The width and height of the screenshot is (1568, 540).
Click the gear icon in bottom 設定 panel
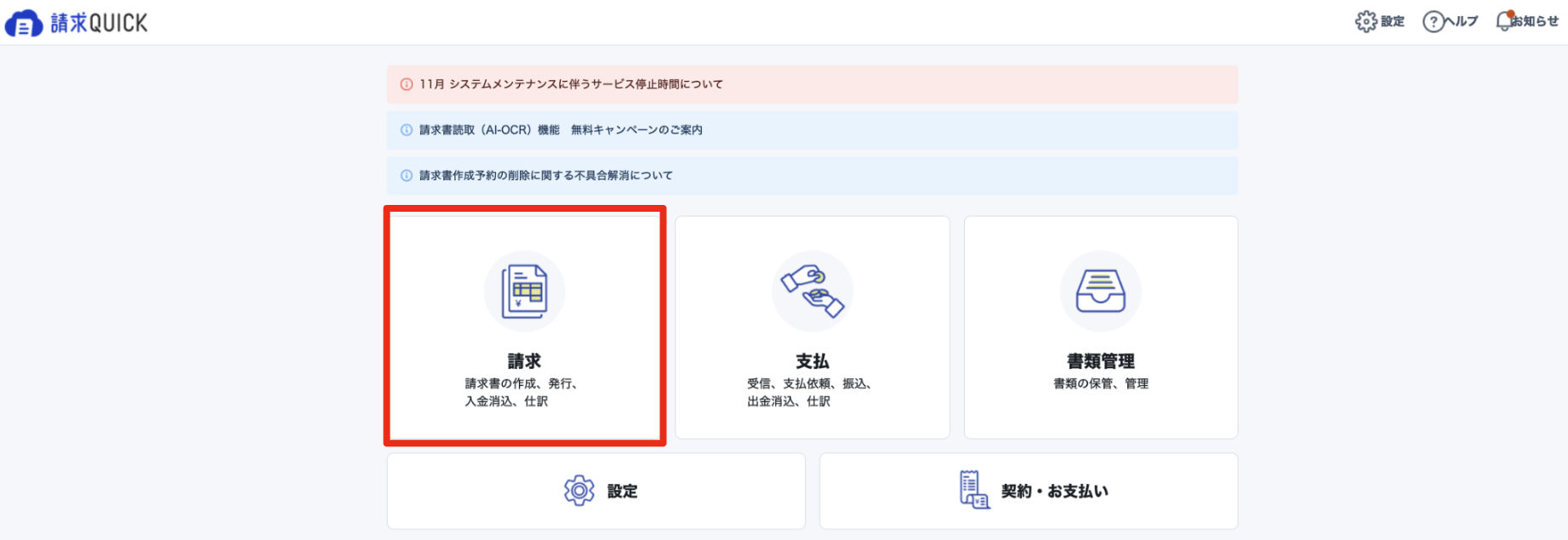(579, 491)
